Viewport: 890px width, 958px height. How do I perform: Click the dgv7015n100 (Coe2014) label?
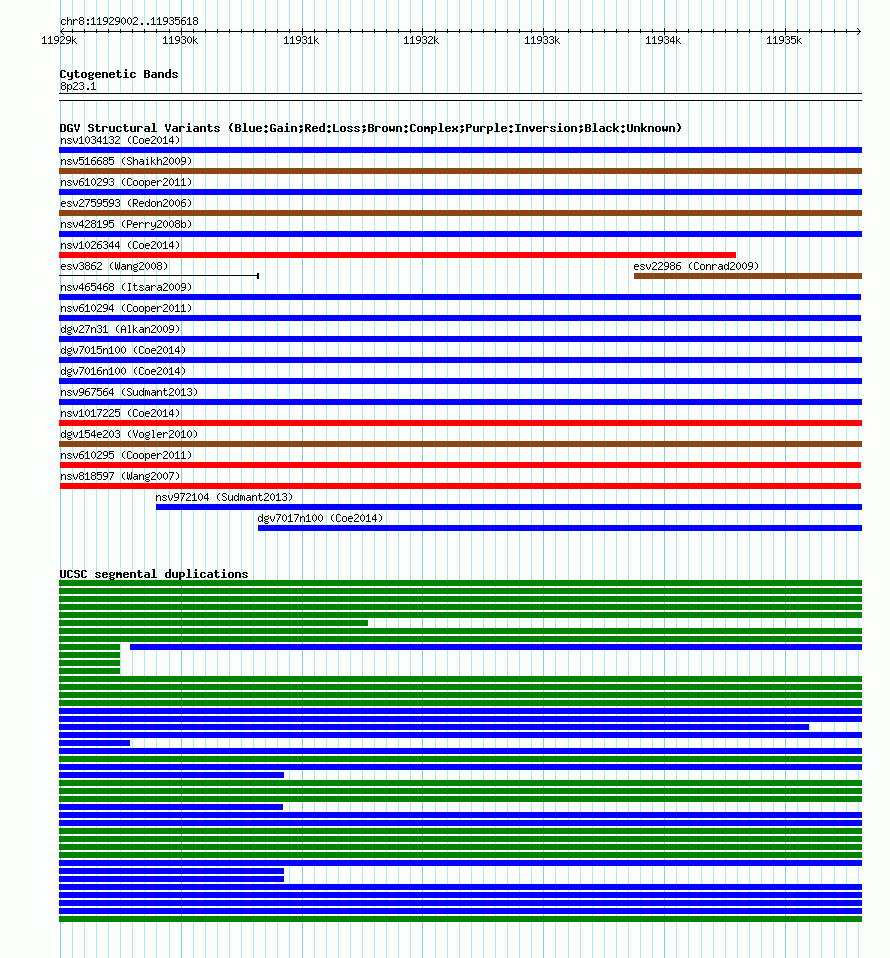point(123,350)
